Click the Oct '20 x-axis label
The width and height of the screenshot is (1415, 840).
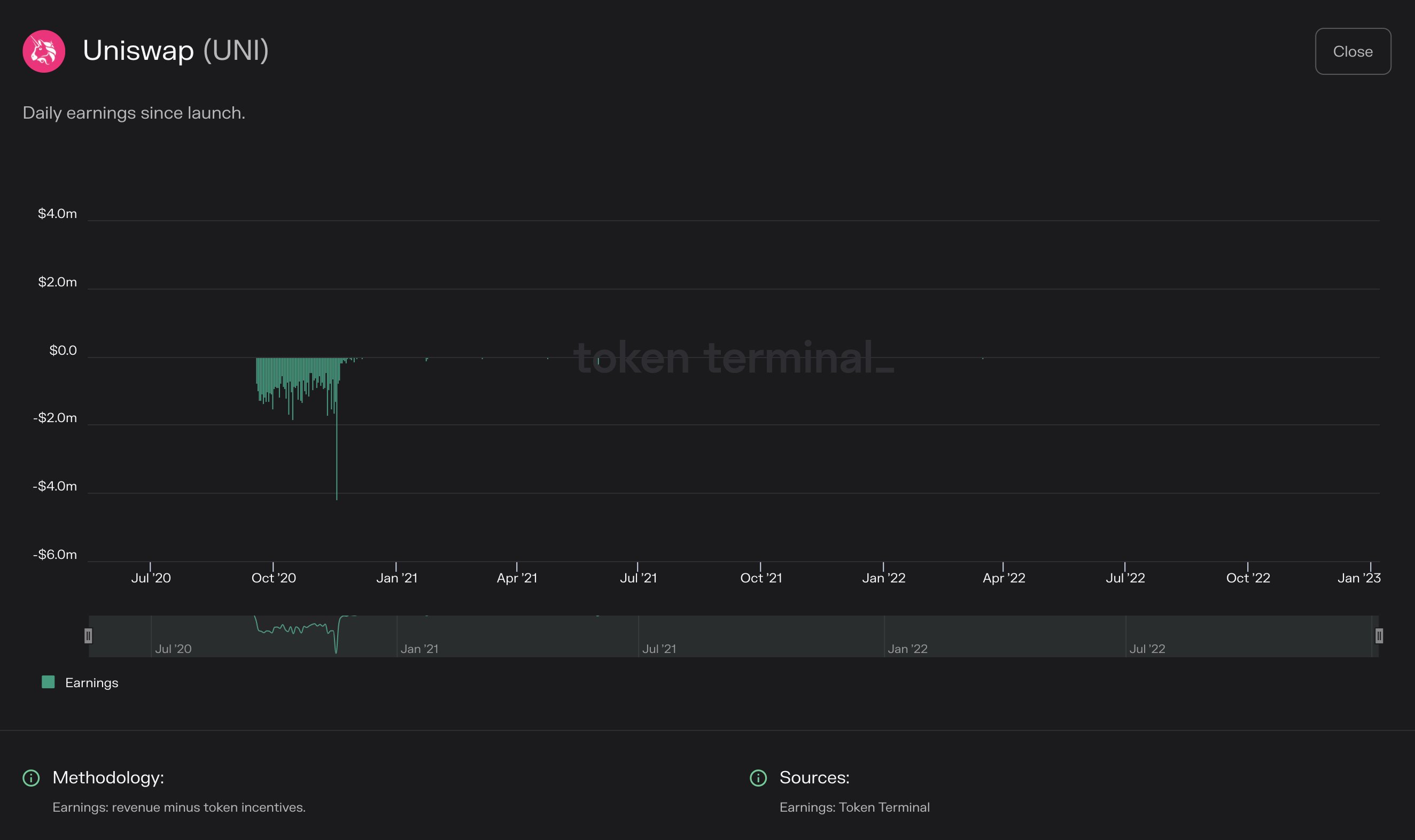[x=274, y=578]
